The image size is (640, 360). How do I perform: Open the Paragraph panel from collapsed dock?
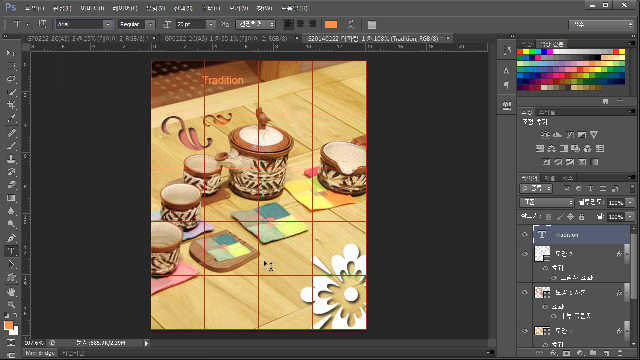[507, 85]
